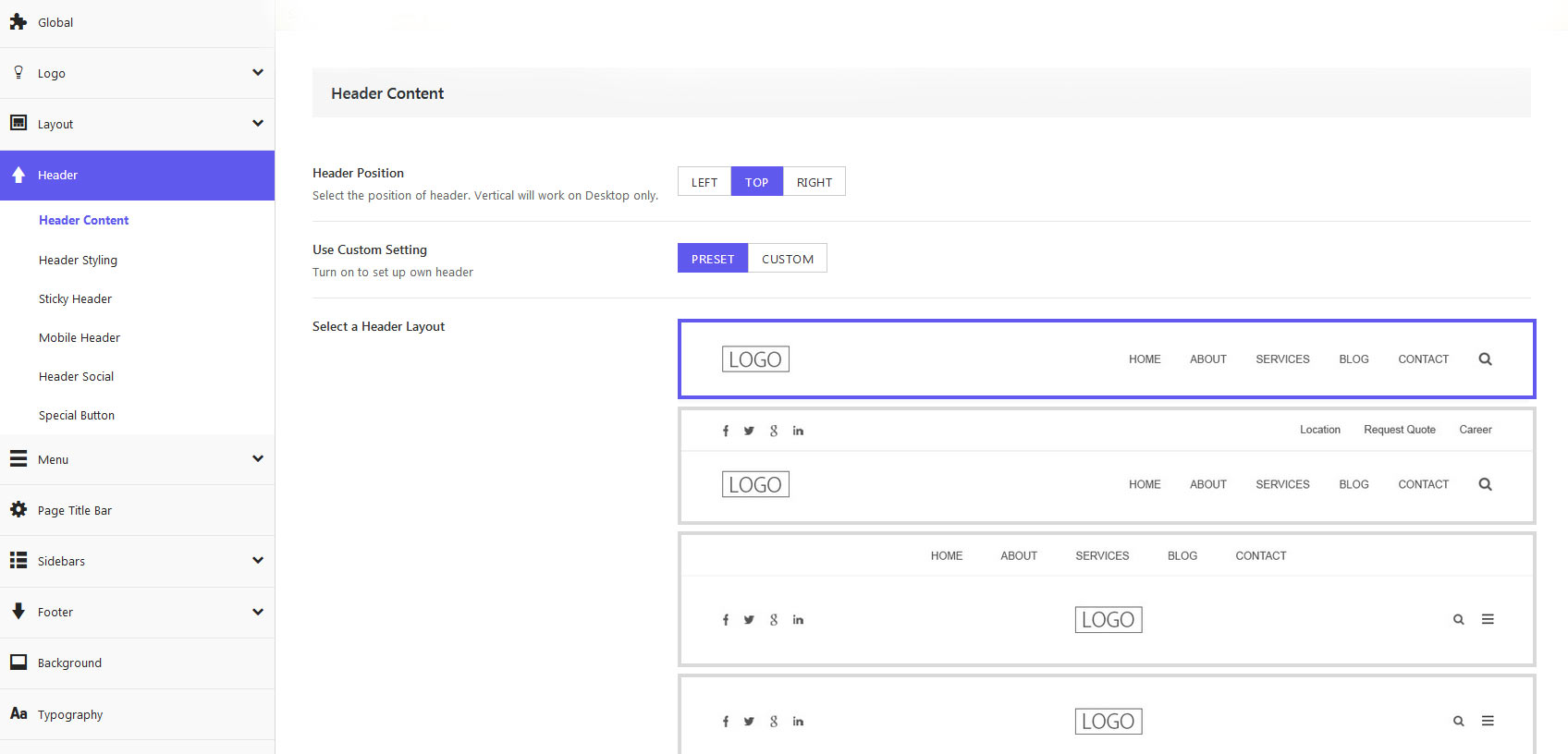Open the Header Styling submenu item
The height and width of the screenshot is (754, 1568).
(x=78, y=261)
